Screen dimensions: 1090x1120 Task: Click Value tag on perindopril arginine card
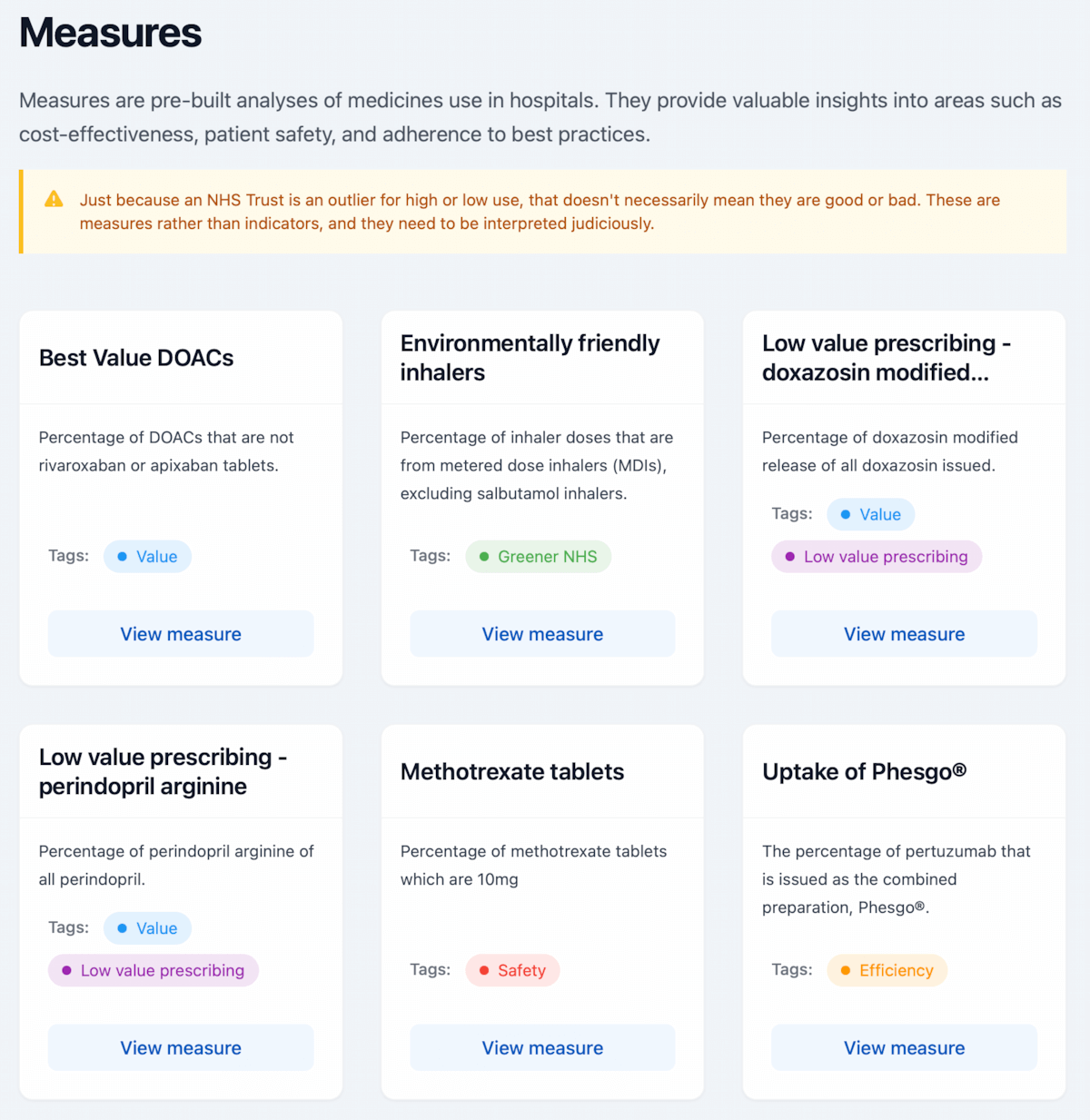[148, 928]
